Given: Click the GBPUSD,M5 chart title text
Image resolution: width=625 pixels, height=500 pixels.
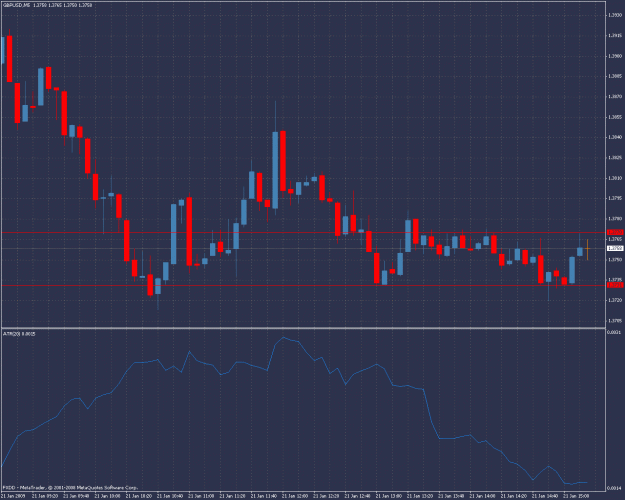Looking at the screenshot, I should click(16, 5).
